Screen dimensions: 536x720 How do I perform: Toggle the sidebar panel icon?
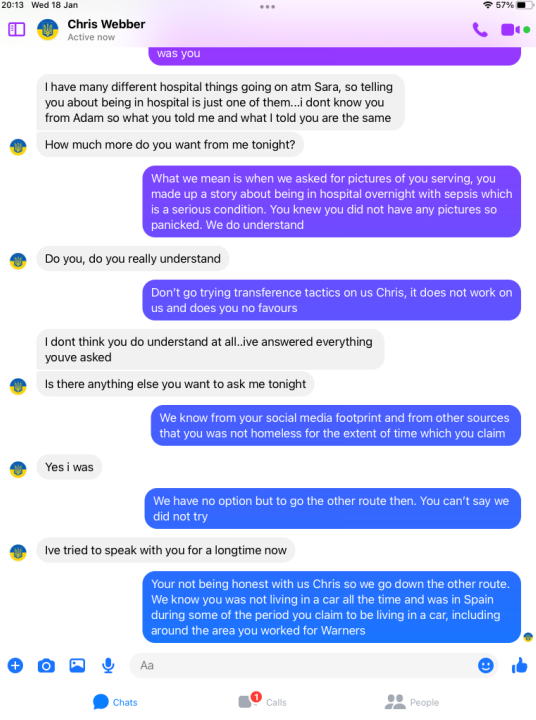17,30
